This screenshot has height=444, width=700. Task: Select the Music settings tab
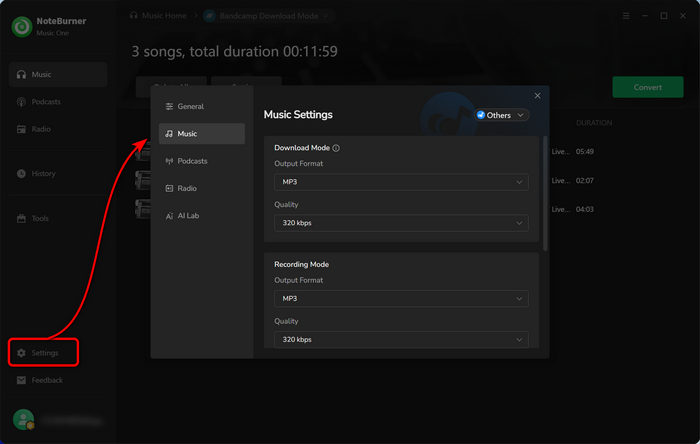202,133
